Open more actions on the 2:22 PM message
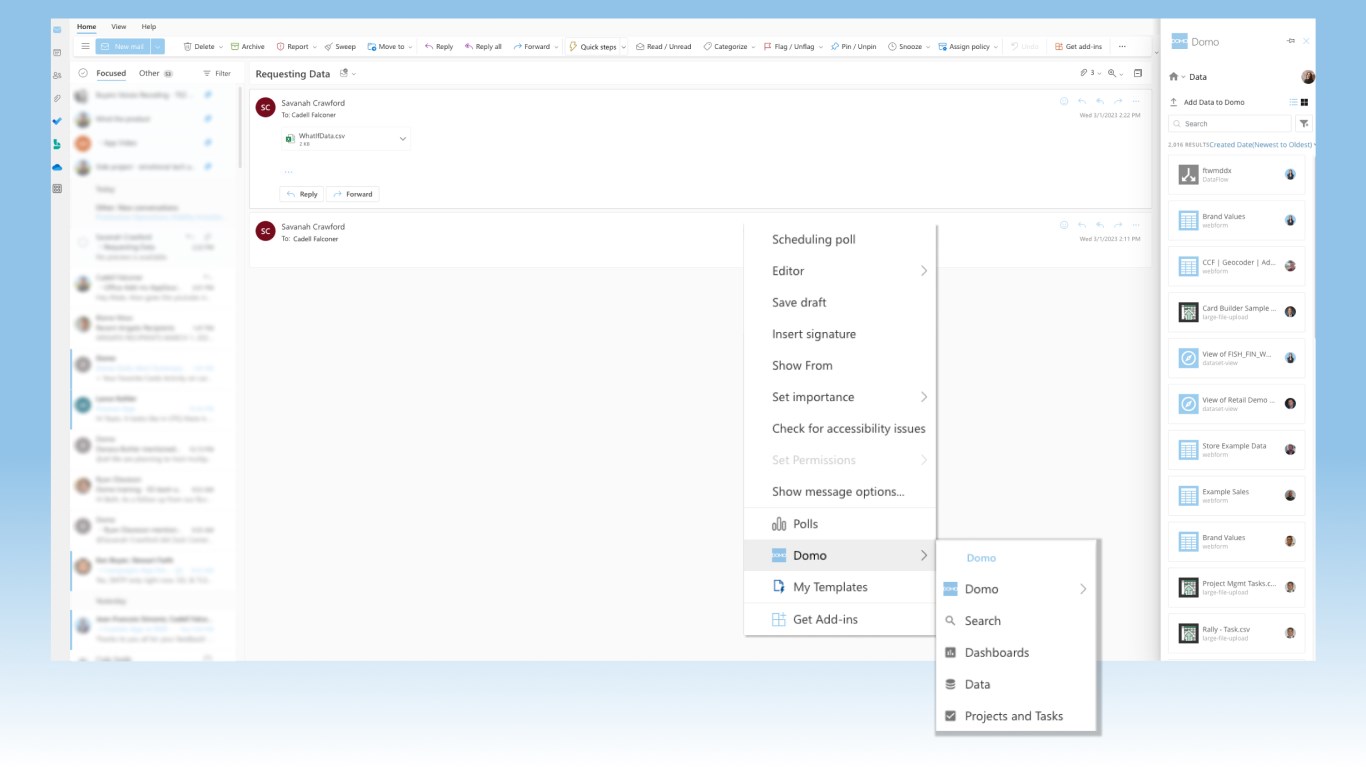Screen dimensions: 1366x768 pos(1136,101)
